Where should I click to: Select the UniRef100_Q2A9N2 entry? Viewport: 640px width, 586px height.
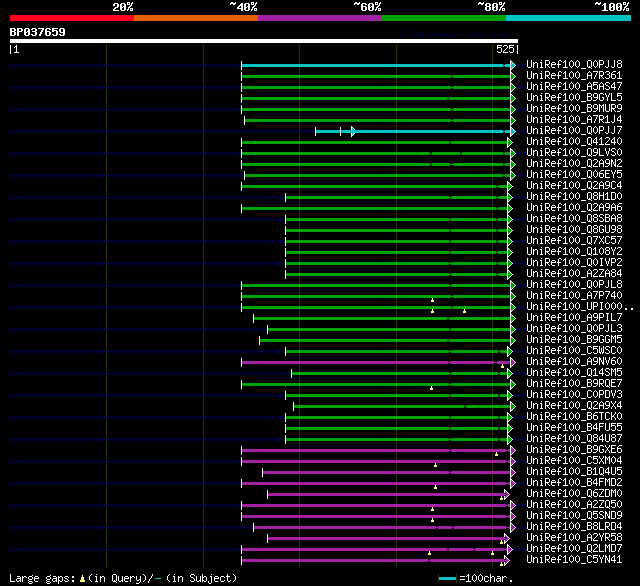(574, 164)
